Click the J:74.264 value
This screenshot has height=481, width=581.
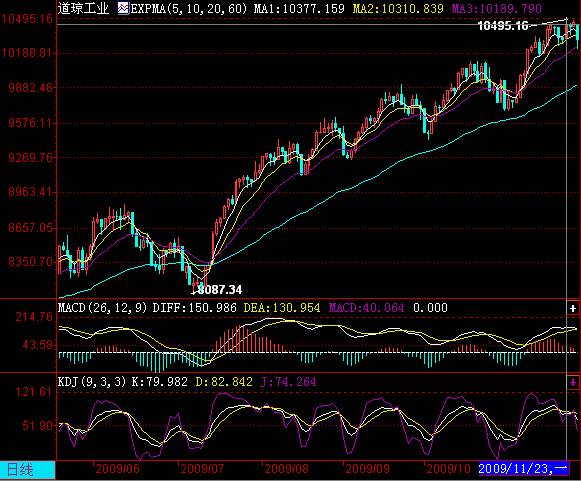coord(288,382)
